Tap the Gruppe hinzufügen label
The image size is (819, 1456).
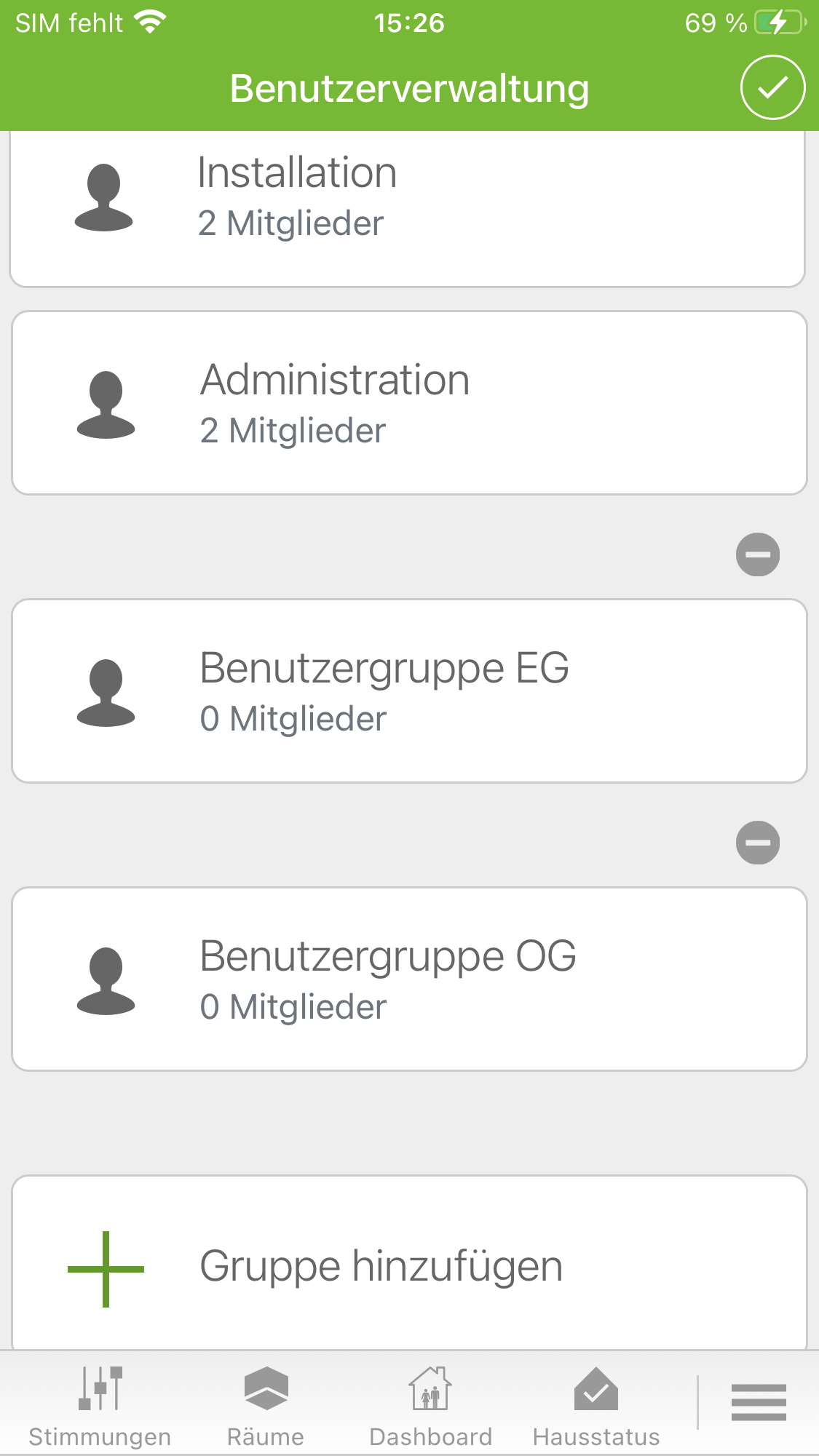click(x=381, y=1266)
